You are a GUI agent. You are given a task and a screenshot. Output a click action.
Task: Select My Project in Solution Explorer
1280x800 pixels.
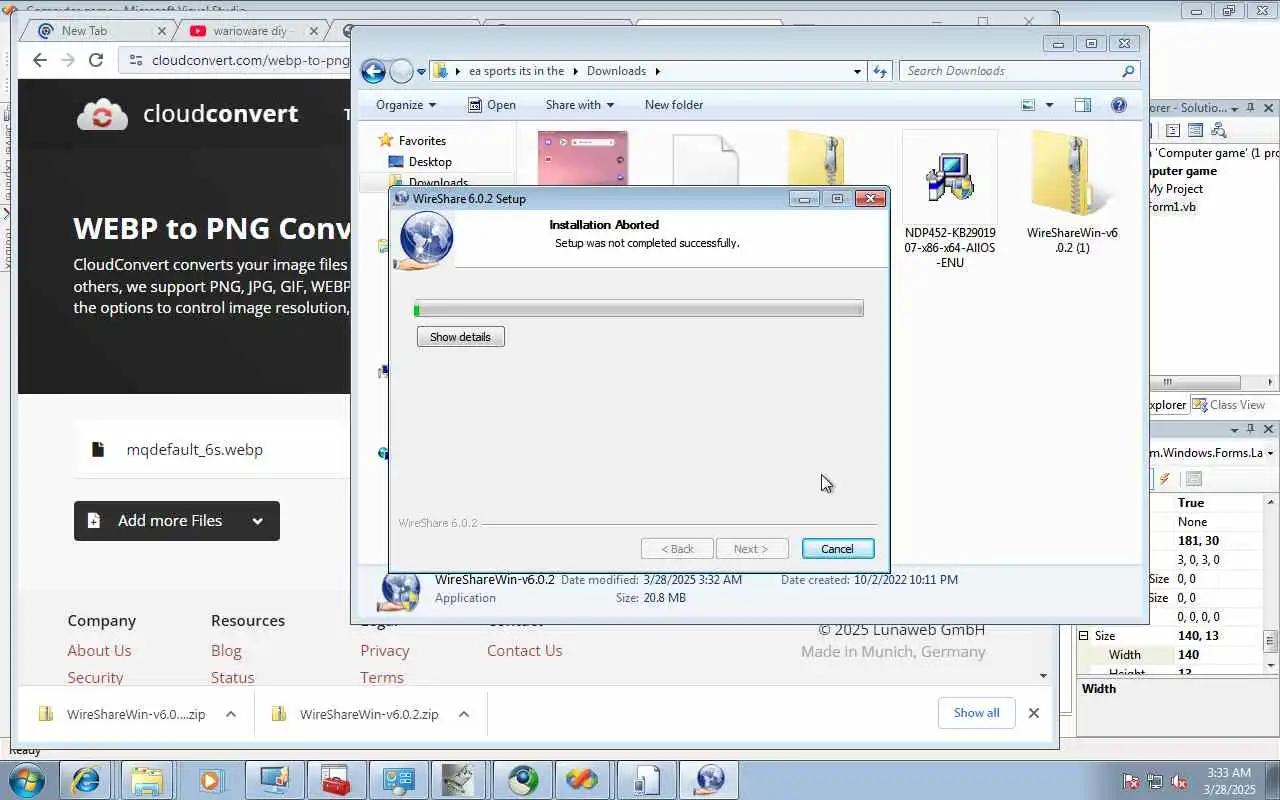coord(1175,189)
